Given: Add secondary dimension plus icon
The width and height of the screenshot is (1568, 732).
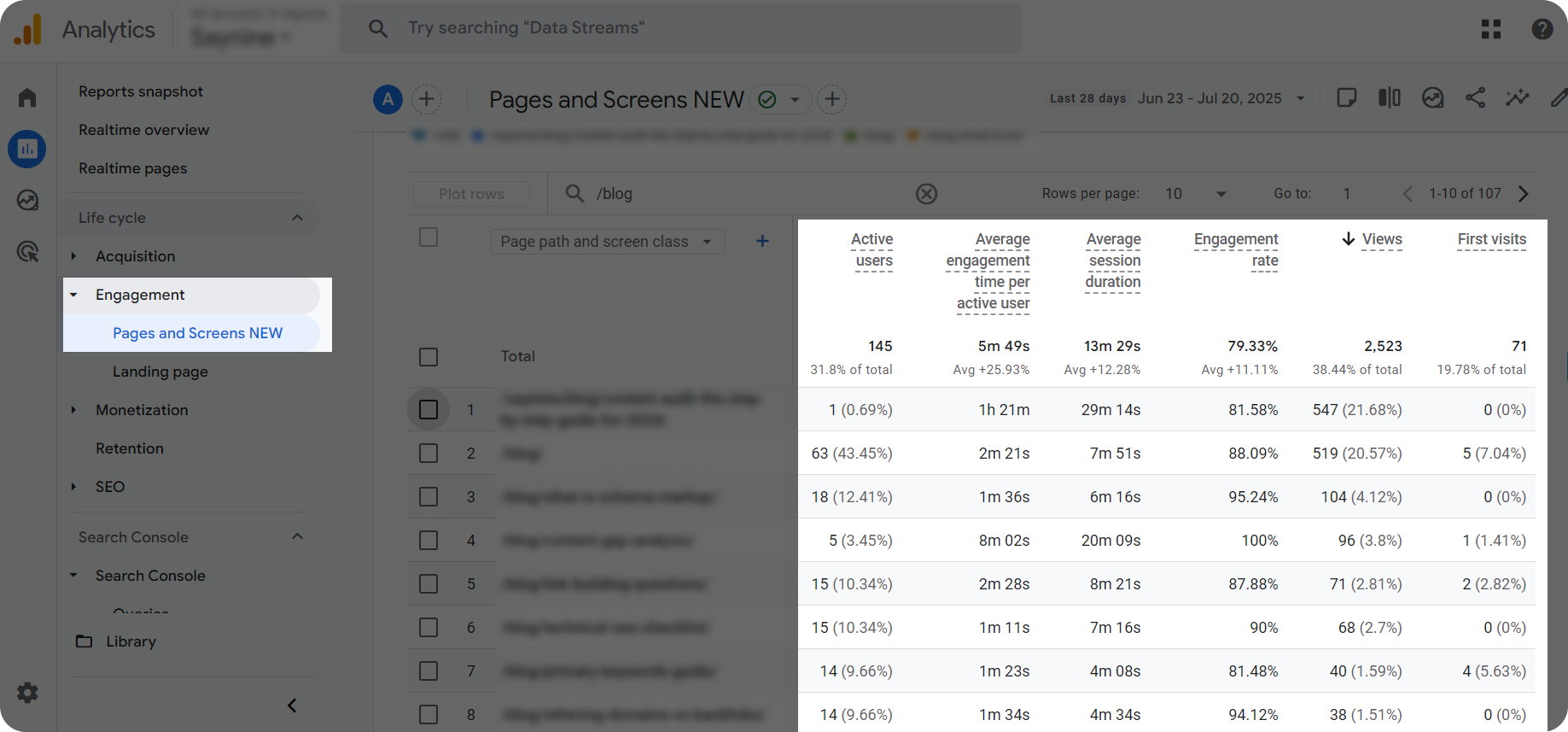Looking at the screenshot, I should pos(762,241).
